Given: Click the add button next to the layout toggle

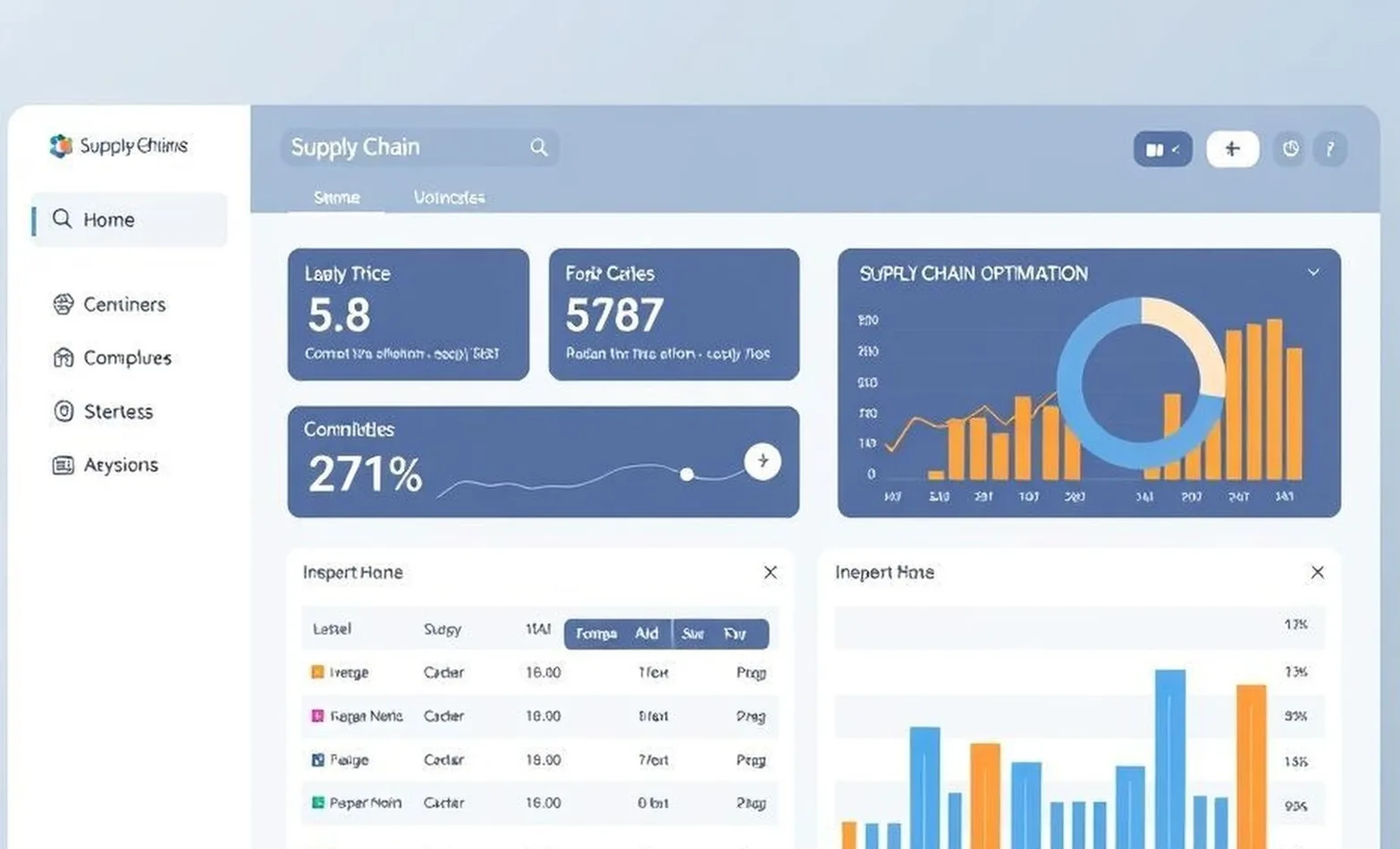Looking at the screenshot, I should [1232, 148].
